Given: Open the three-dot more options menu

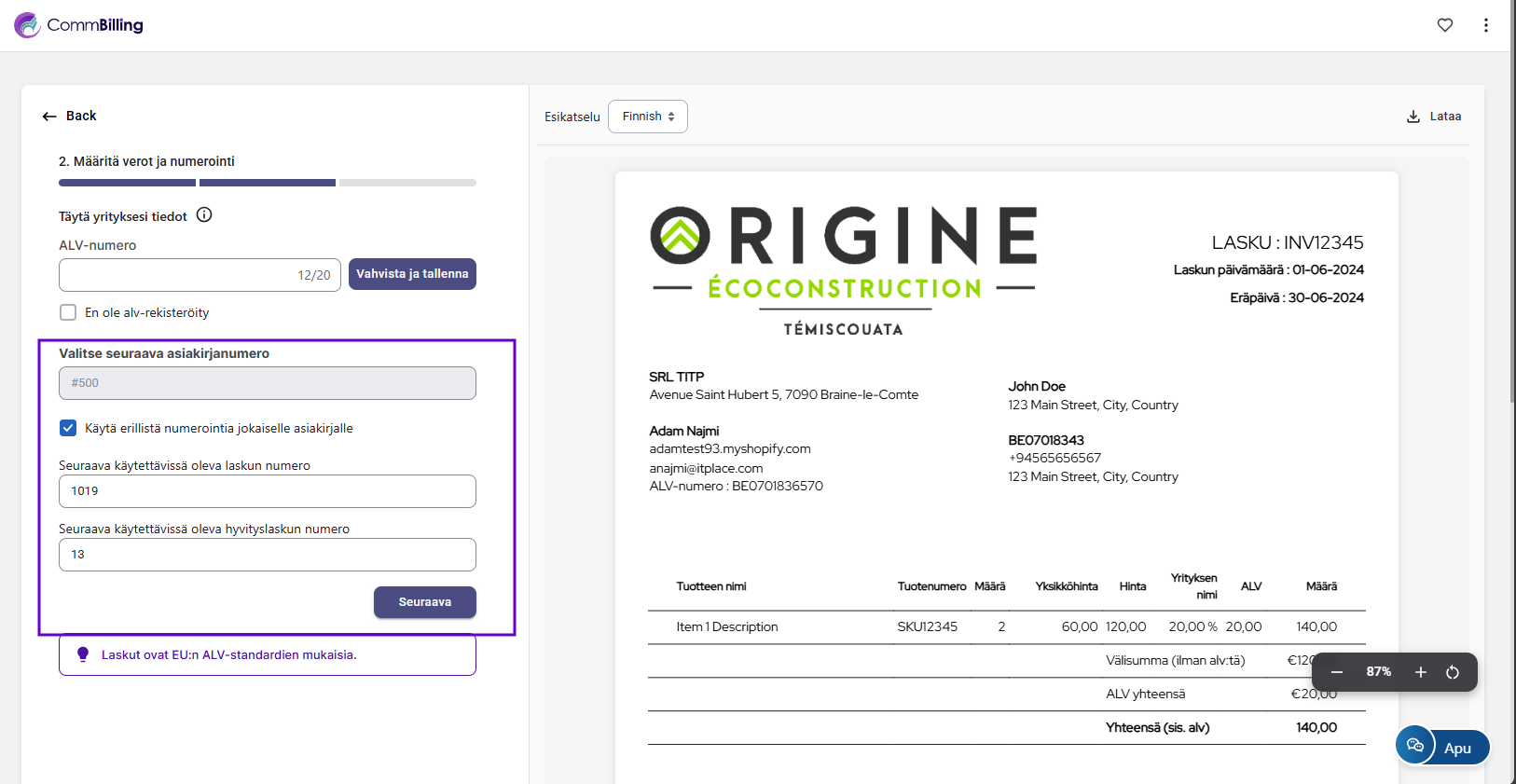Looking at the screenshot, I should (1485, 25).
